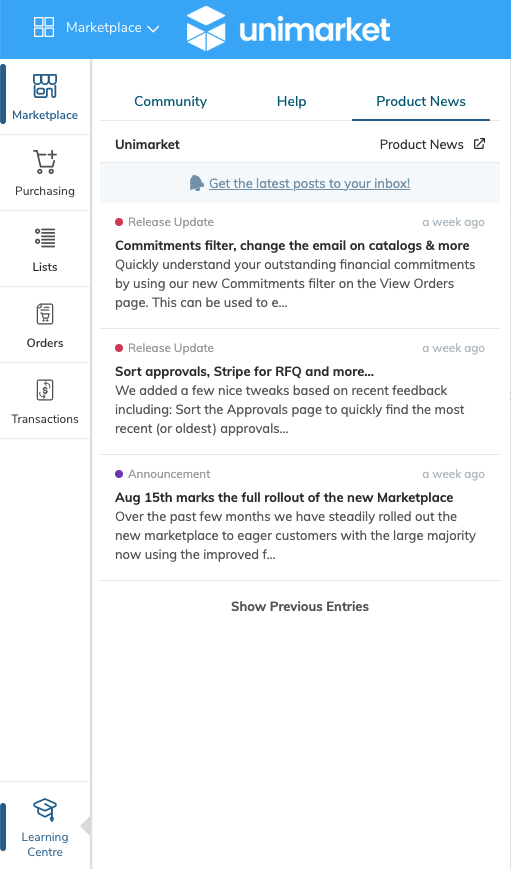Viewport: 511px width, 869px height.
Task: Open the Purchasing cart icon
Action: point(45,162)
